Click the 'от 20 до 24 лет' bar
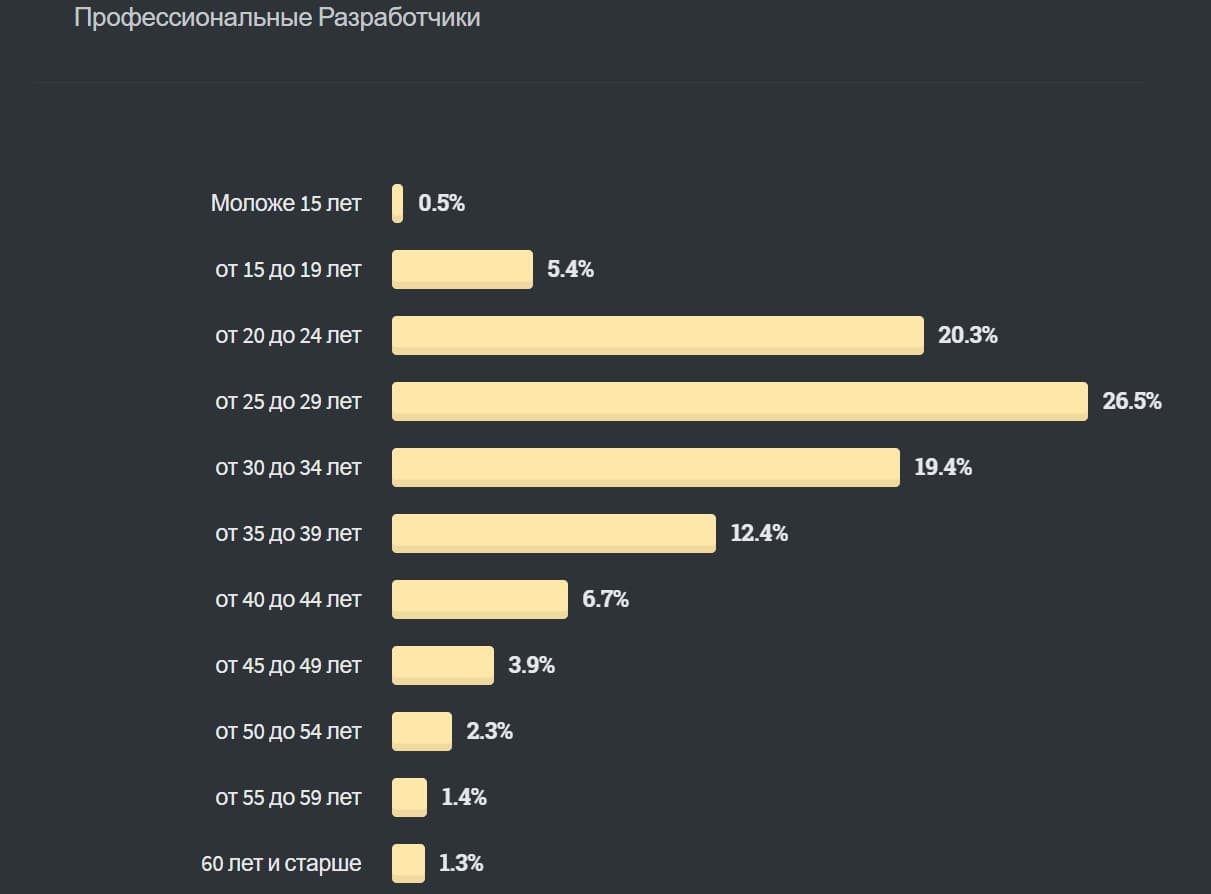The height and width of the screenshot is (894, 1211). tap(657, 335)
